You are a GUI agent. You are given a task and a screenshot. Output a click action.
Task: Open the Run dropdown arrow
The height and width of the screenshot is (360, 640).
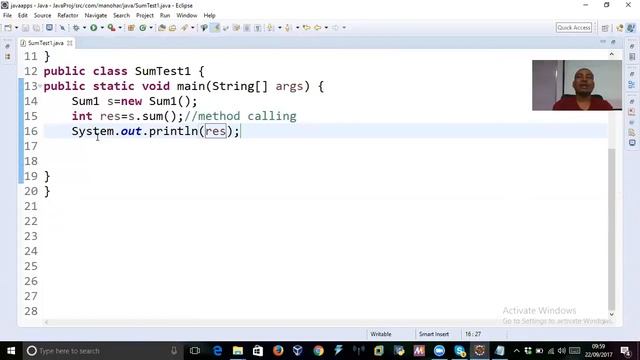coord(102,28)
